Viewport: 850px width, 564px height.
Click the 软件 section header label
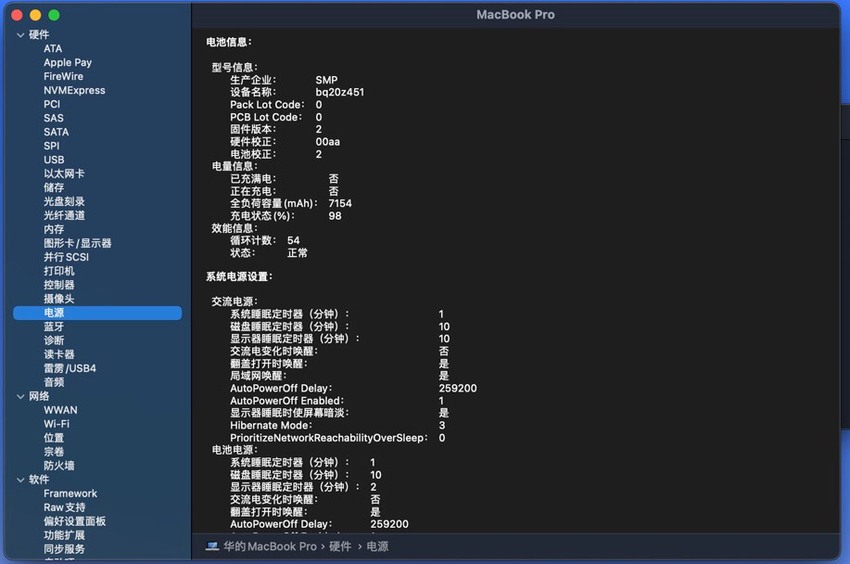click(x=39, y=480)
